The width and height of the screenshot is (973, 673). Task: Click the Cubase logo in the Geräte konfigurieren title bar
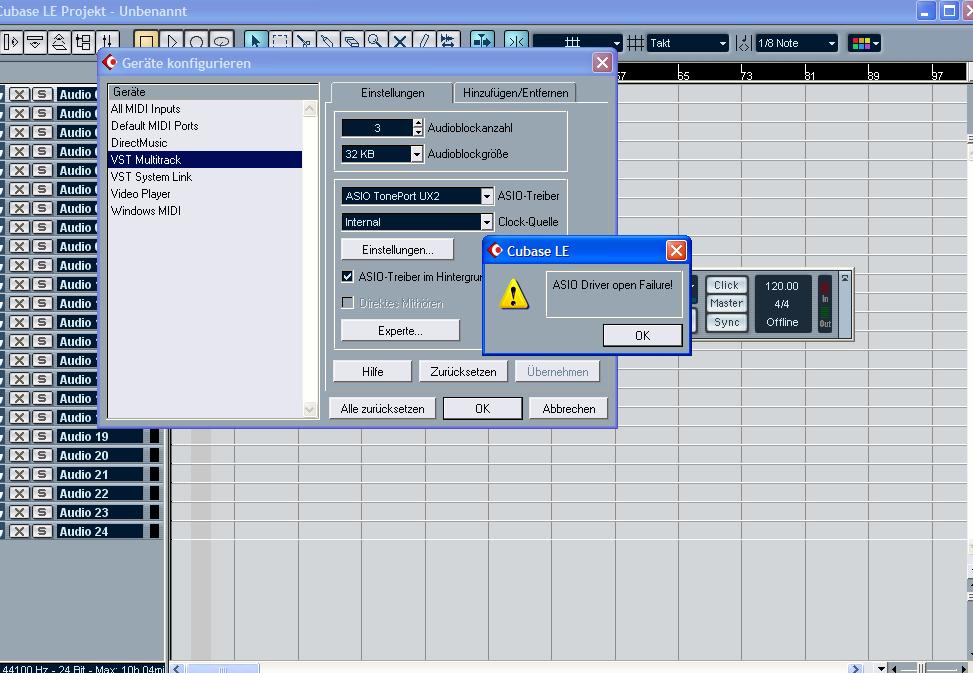point(110,62)
